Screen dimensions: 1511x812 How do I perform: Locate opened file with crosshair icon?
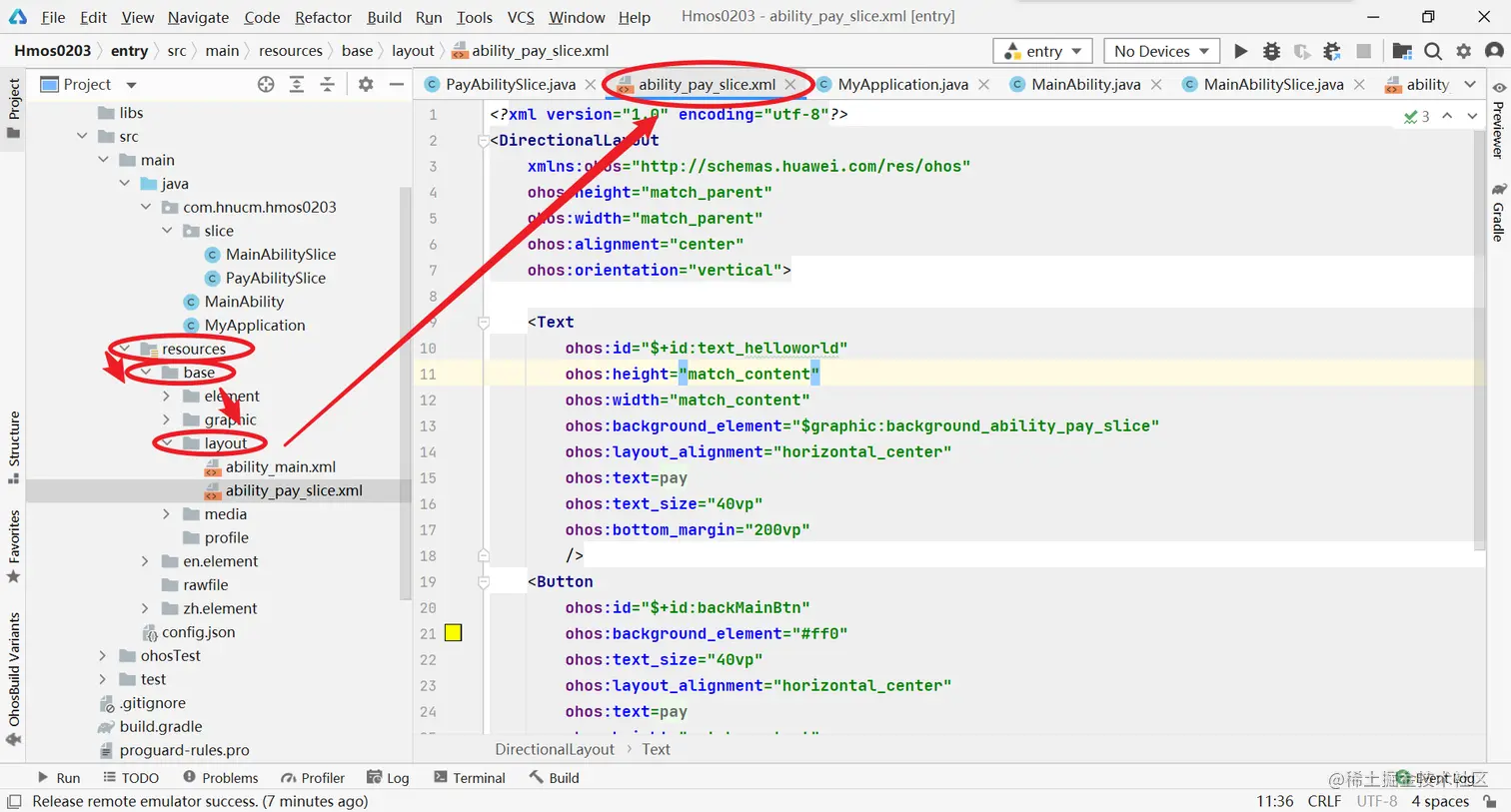[x=266, y=85]
